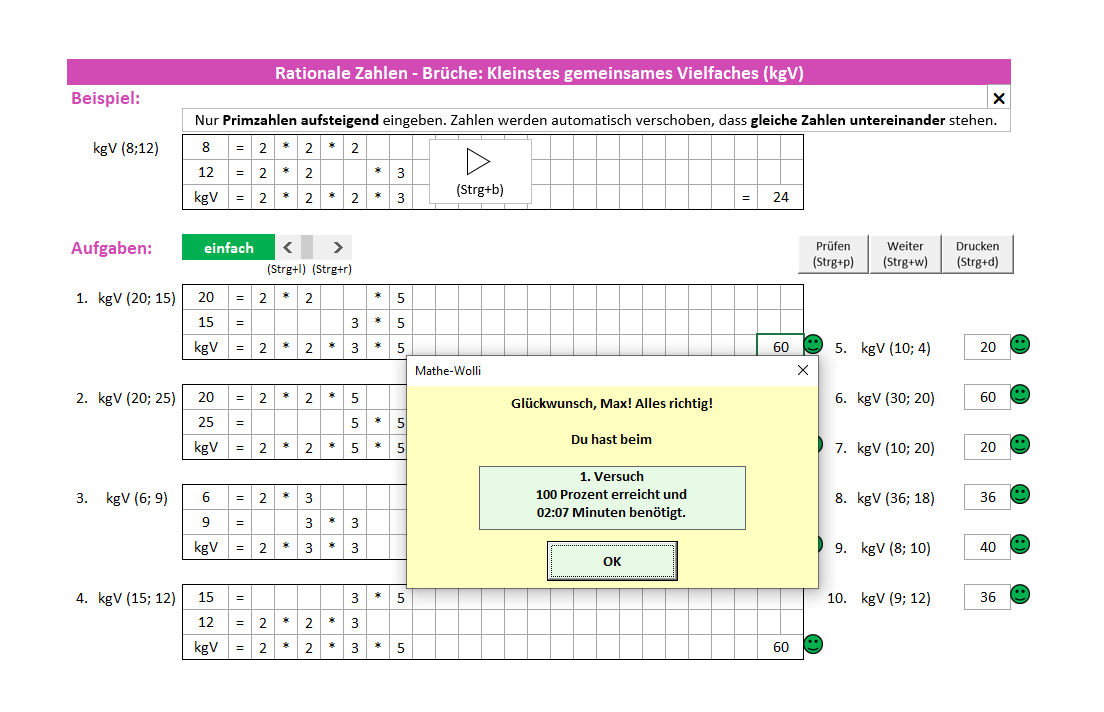Click the cell 8 in the example table
The height and width of the screenshot is (712, 1104).
(x=206, y=147)
